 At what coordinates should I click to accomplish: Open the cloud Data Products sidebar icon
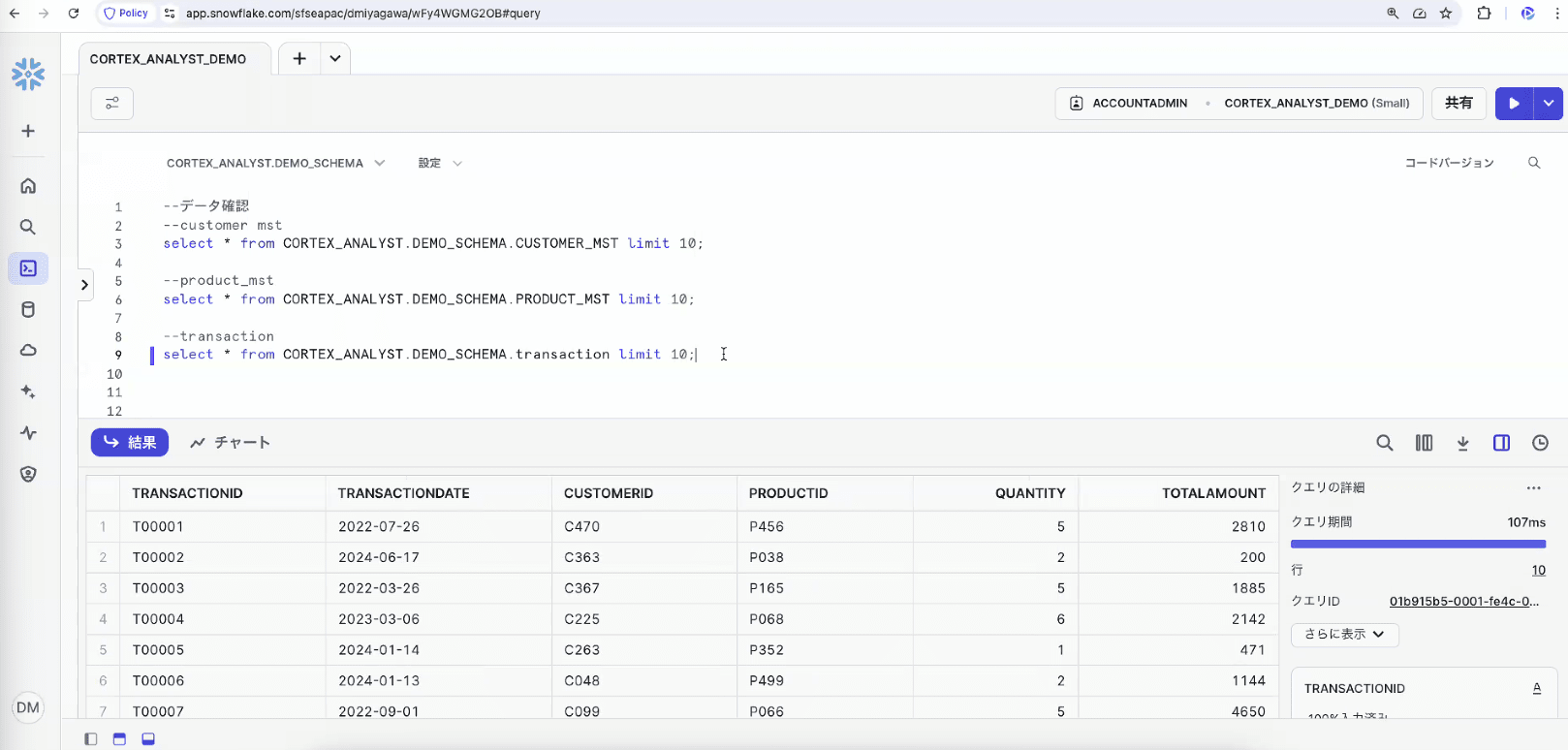click(28, 350)
